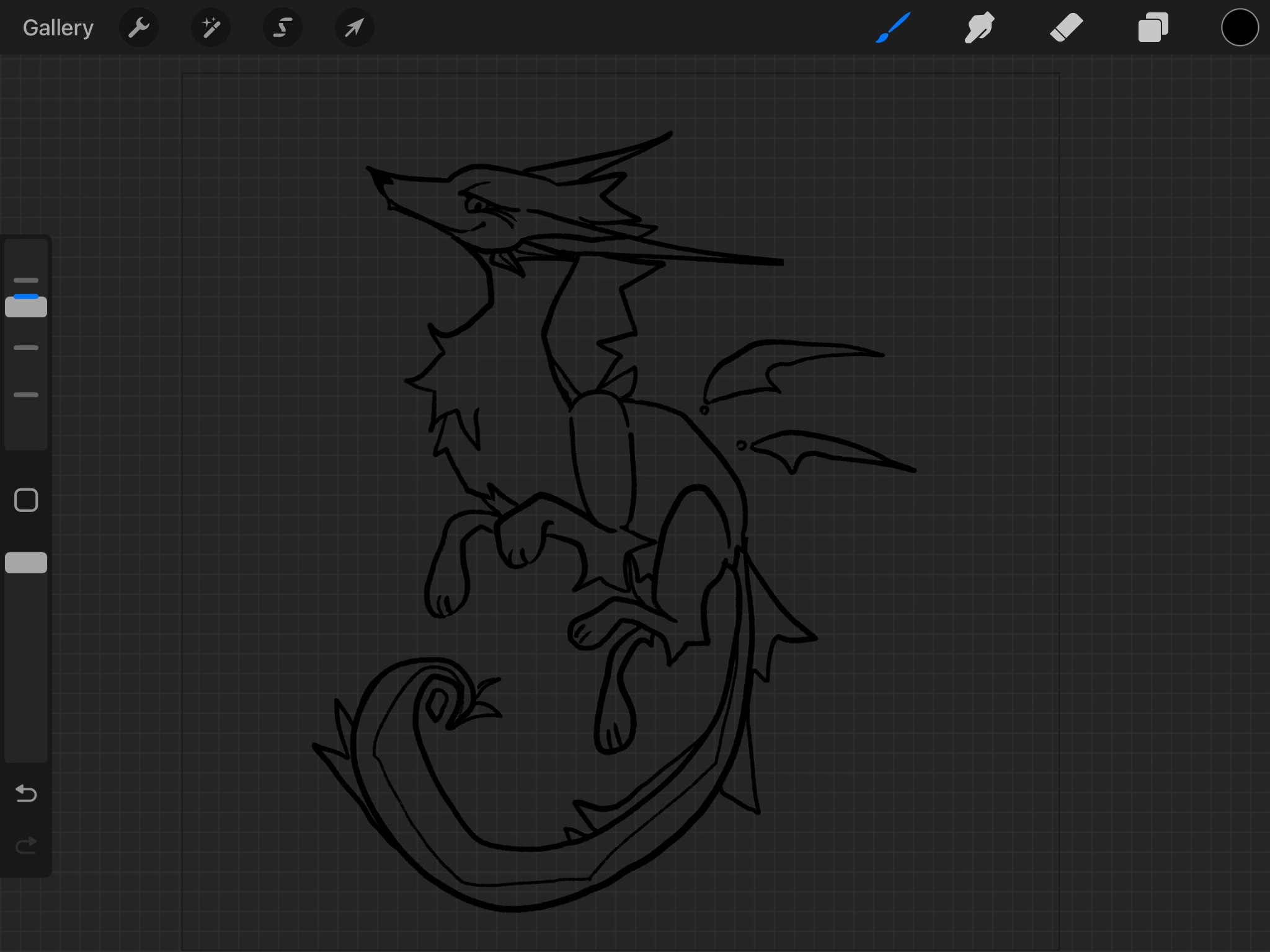Open the Layers panel
1270x952 pixels.
point(1153,28)
